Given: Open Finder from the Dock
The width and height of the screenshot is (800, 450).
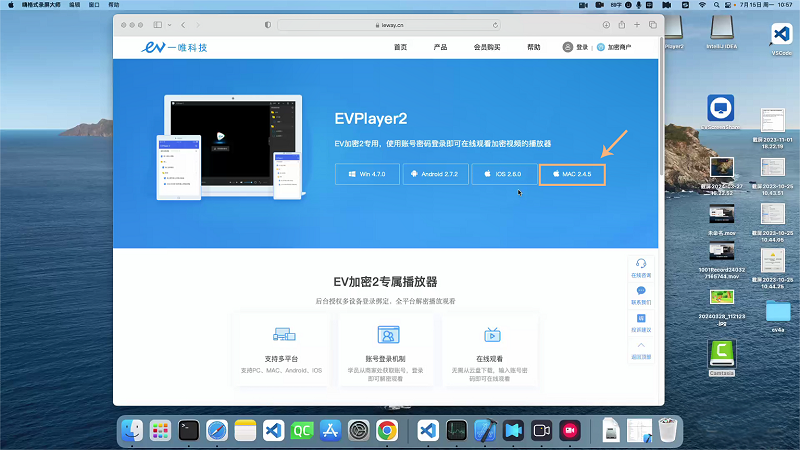Looking at the screenshot, I should (x=132, y=431).
